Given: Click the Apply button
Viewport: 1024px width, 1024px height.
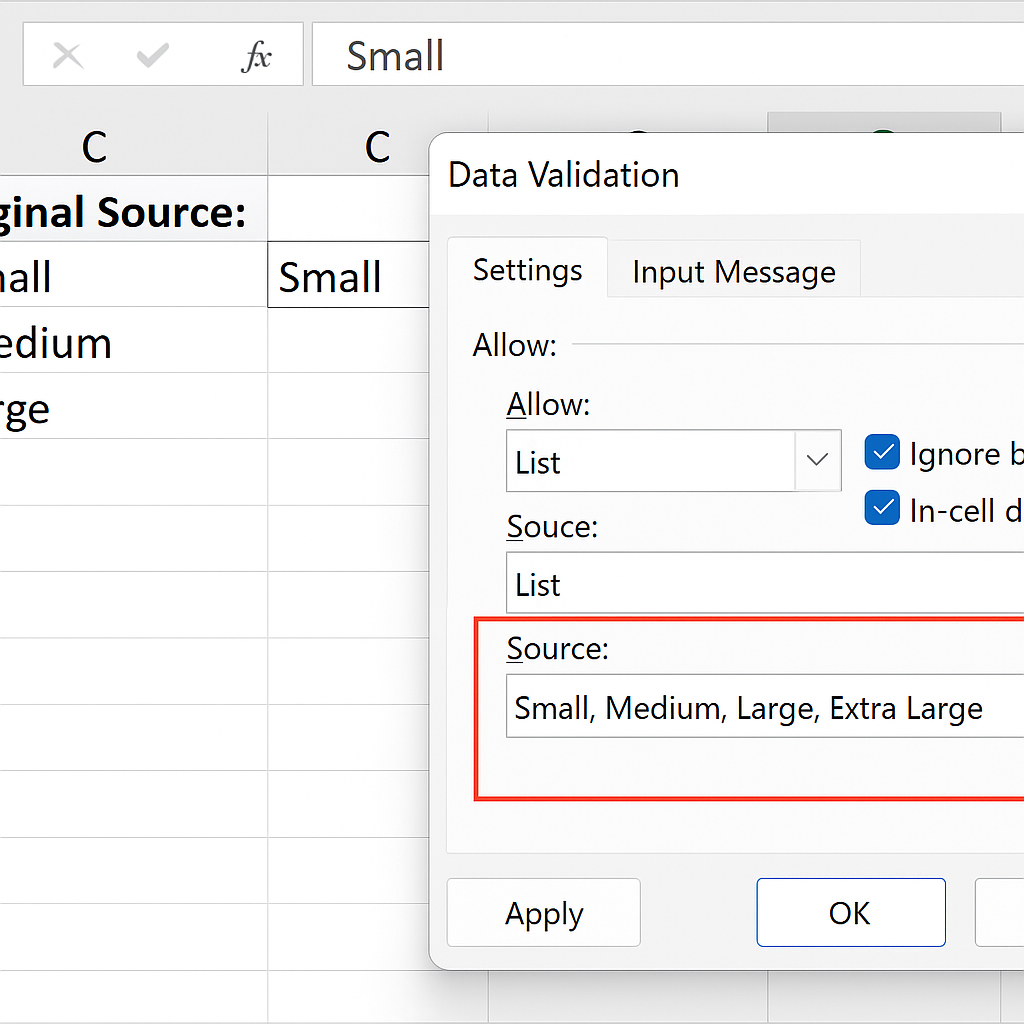Looking at the screenshot, I should coord(543,913).
